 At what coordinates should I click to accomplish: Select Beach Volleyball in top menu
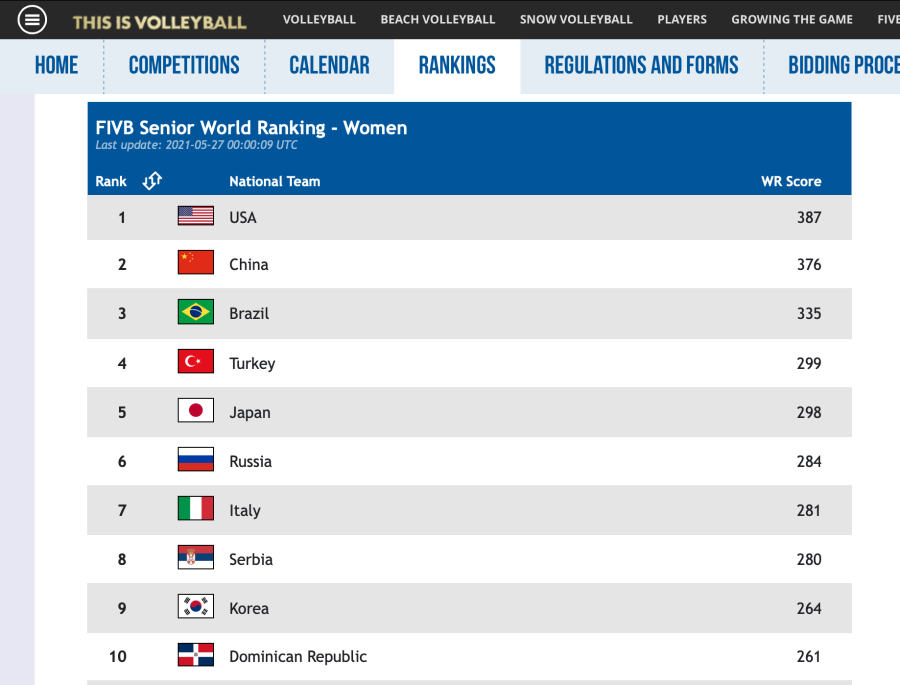[x=437, y=20]
